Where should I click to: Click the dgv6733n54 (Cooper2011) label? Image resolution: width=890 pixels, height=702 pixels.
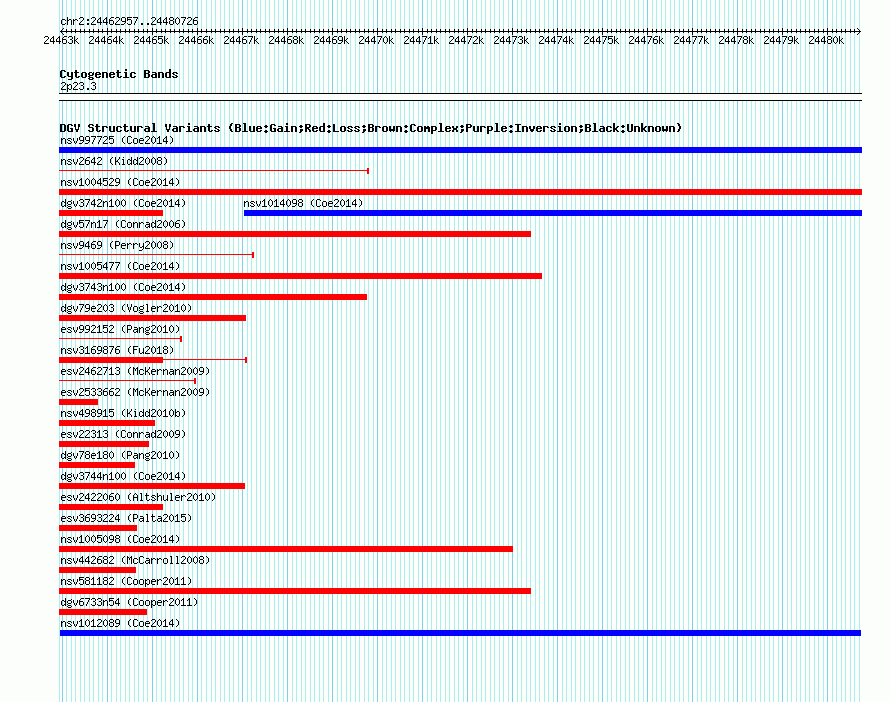129,602
